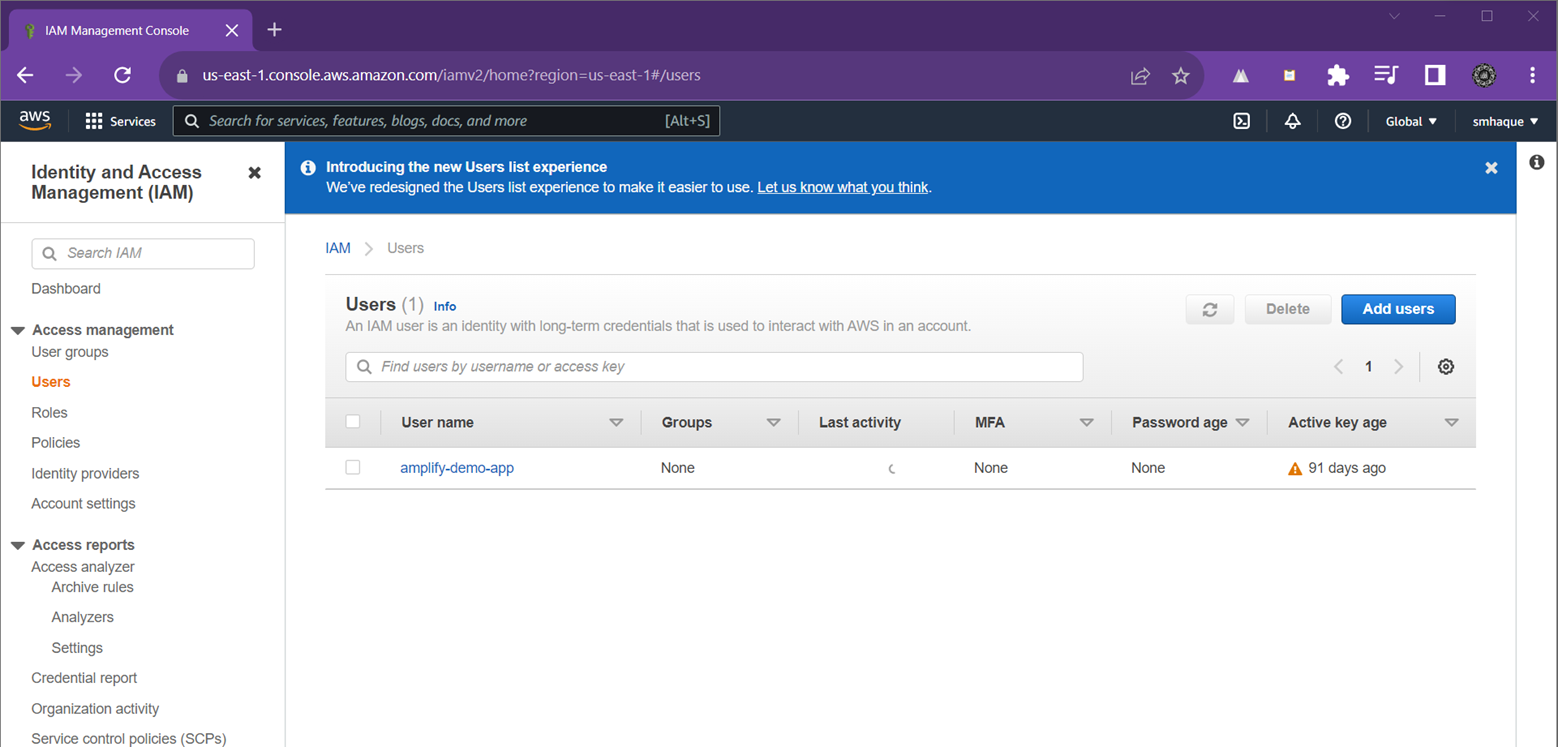Click the Services grid icon
The image size is (1558, 747).
click(x=94, y=121)
